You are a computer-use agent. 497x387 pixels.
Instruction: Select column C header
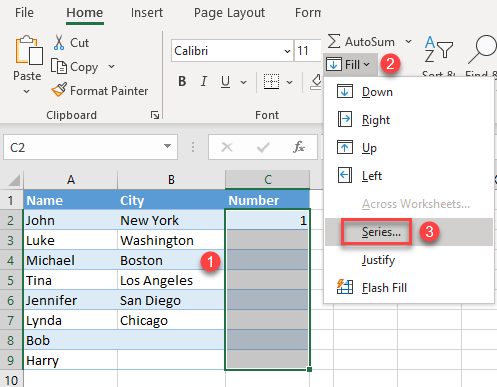(x=268, y=180)
